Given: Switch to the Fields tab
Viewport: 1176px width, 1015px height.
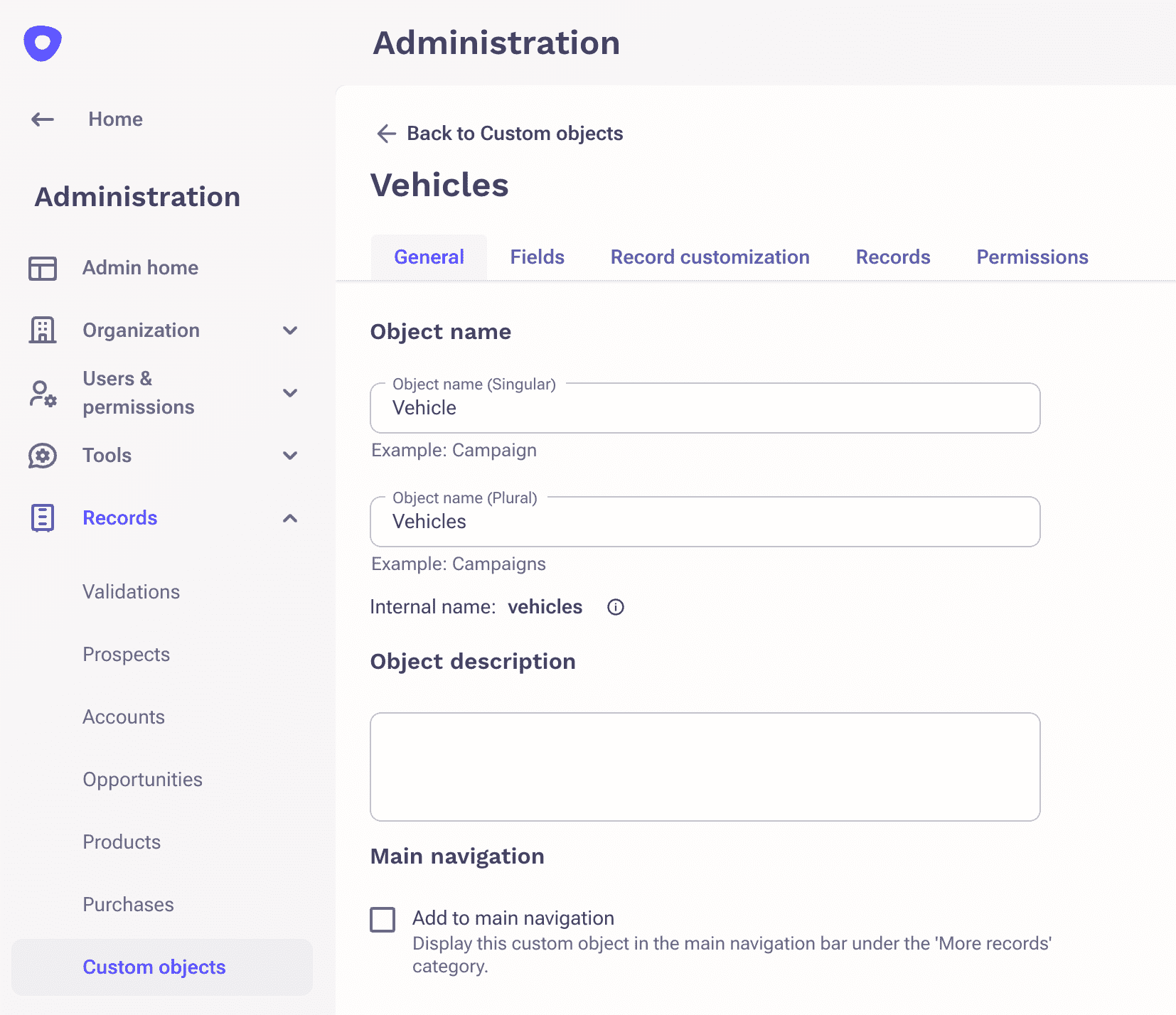Looking at the screenshot, I should [x=537, y=257].
